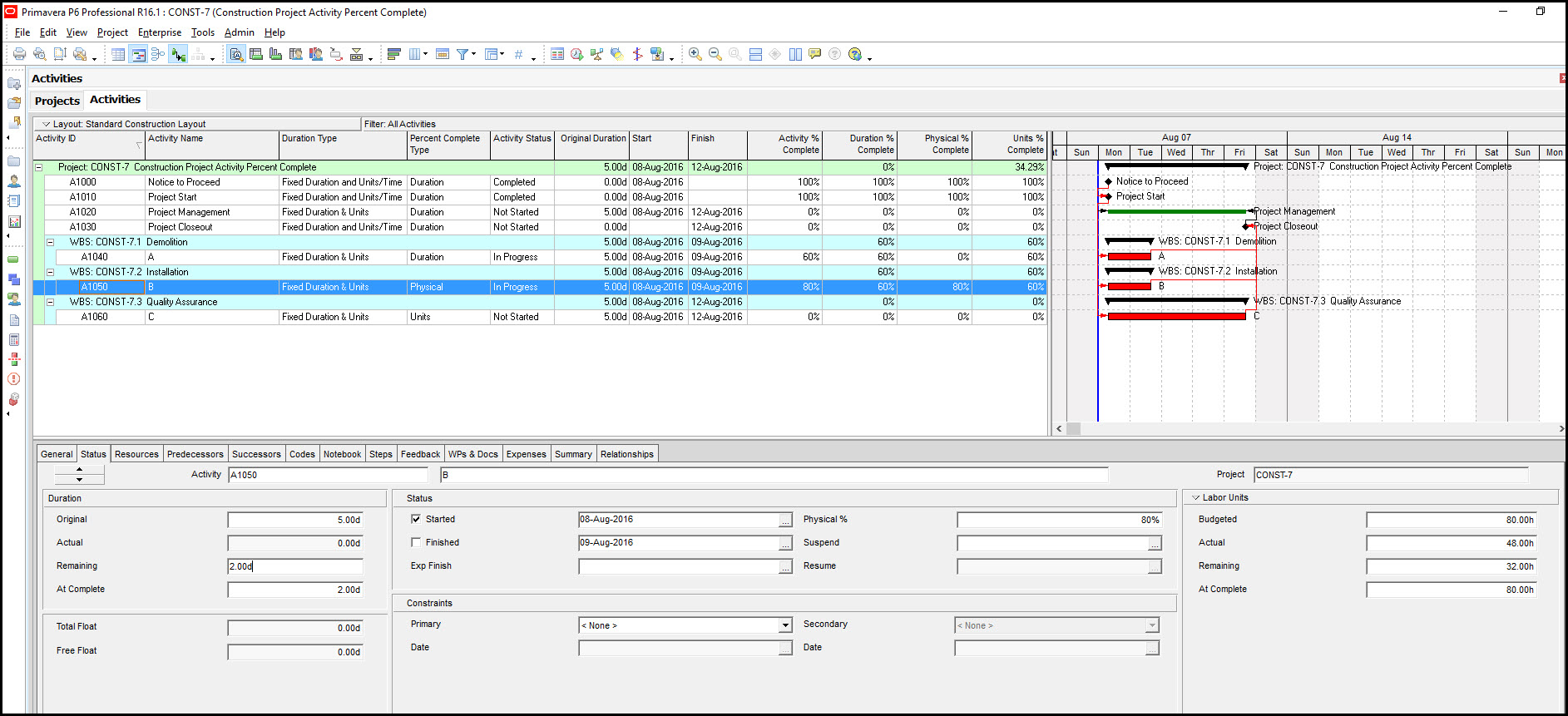This screenshot has width=1568, height=716.
Task: Click the Gantt horizontal scrollbar thumb
Action: pos(1073,429)
